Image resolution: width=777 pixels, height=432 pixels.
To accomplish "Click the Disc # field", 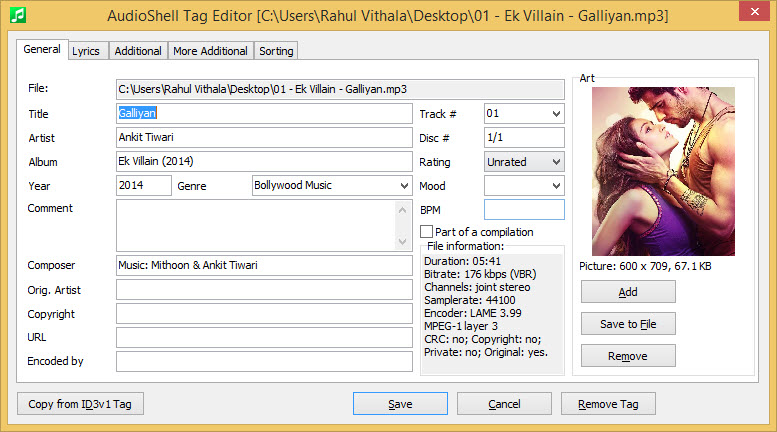I will [524, 137].
